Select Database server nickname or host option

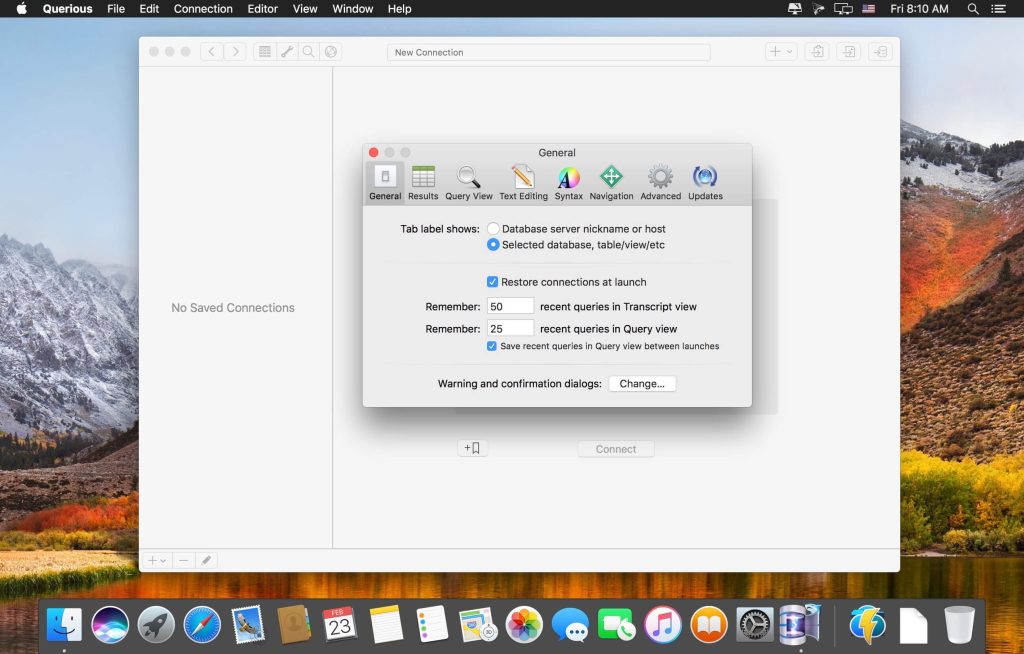494,229
